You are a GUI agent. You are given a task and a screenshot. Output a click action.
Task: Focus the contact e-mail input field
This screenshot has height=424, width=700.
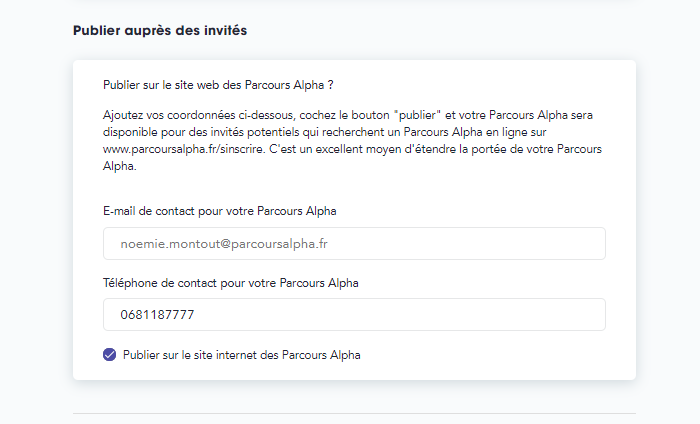coord(354,244)
